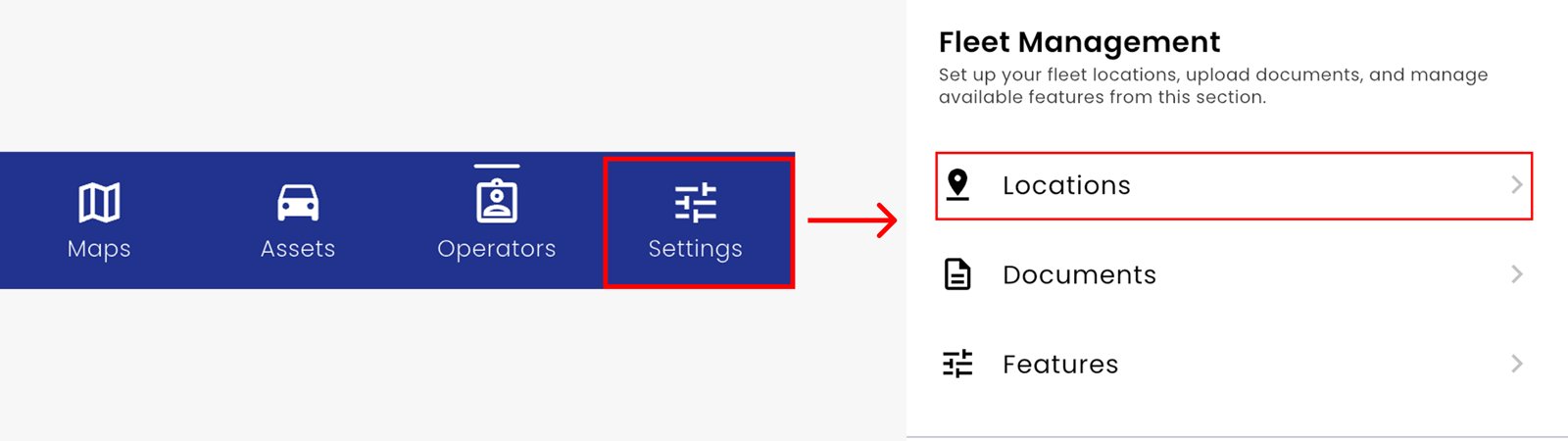1568x441 pixels.
Task: Tap the Maps folded-map icon
Action: 99,203
